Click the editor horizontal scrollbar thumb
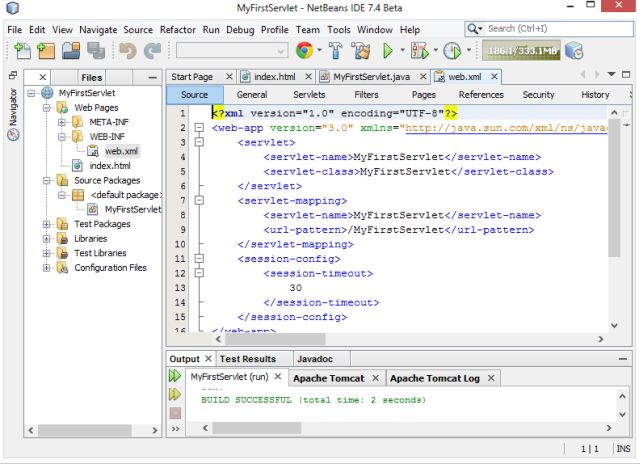The image size is (640, 464). (x=275, y=339)
